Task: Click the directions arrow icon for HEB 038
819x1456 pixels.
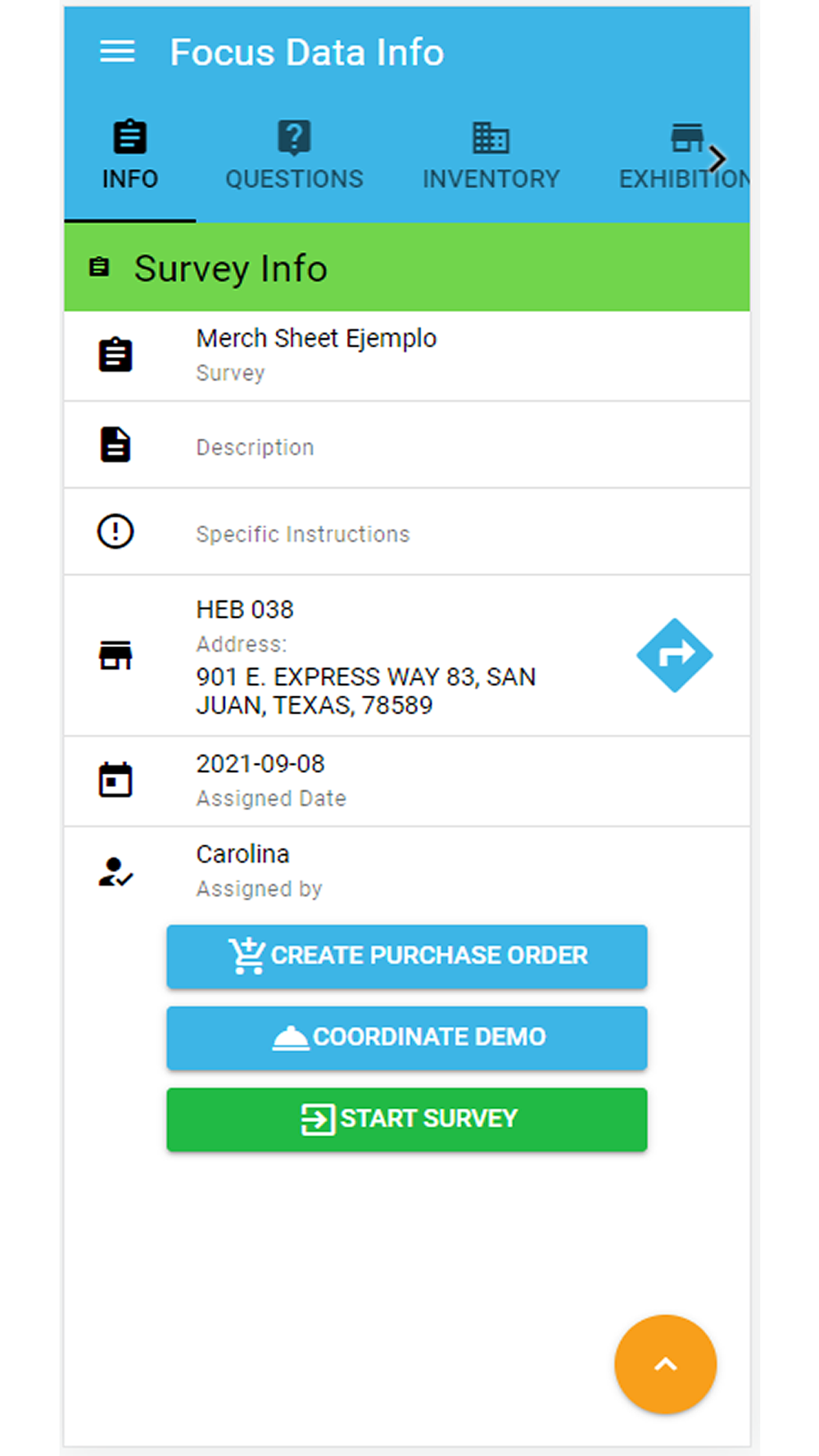Action: click(x=674, y=655)
